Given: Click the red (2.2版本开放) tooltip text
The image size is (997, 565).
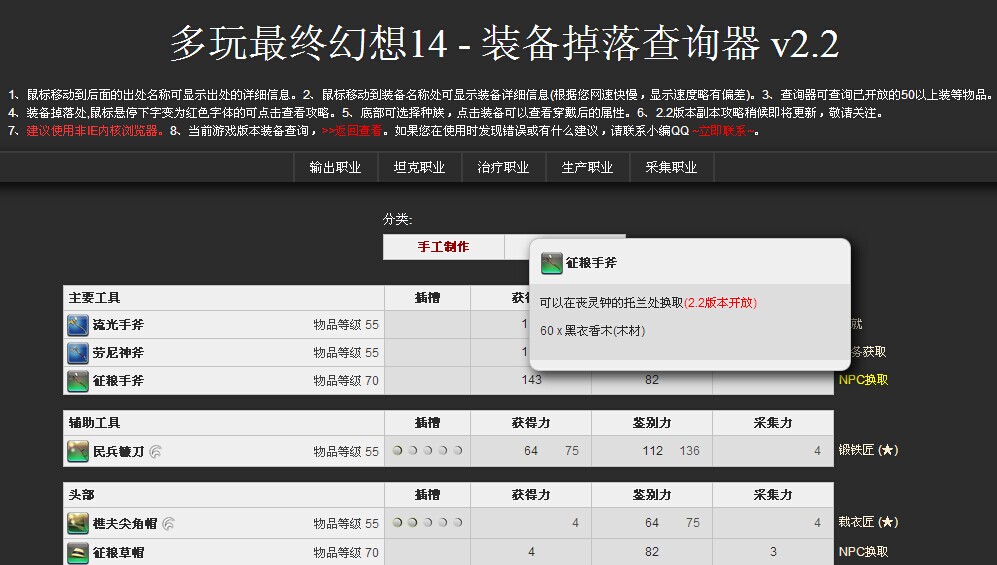Looking at the screenshot, I should tap(720, 303).
